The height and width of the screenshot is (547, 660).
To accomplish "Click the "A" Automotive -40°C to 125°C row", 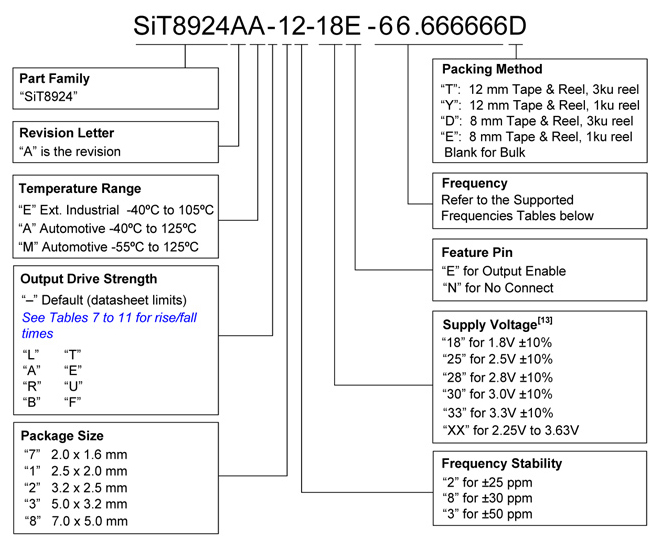I will [107, 228].
